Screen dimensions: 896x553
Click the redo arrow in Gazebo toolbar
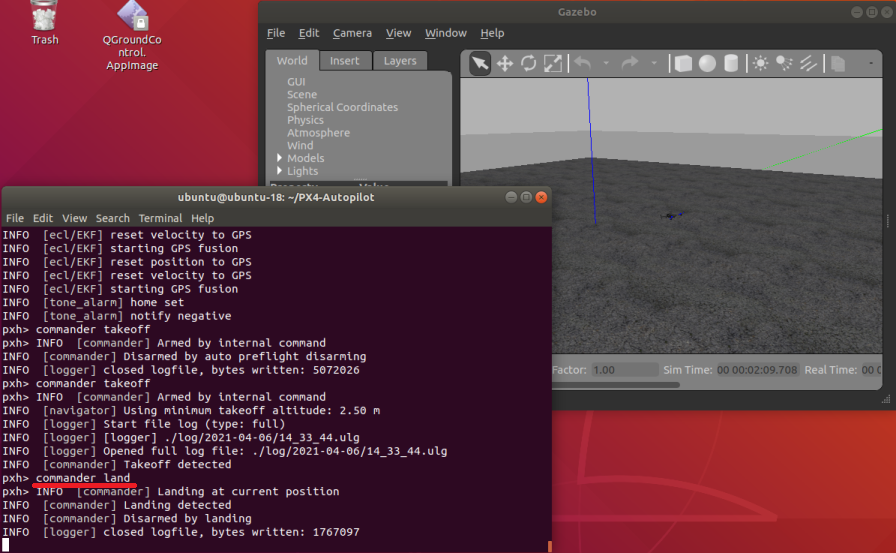coord(629,63)
